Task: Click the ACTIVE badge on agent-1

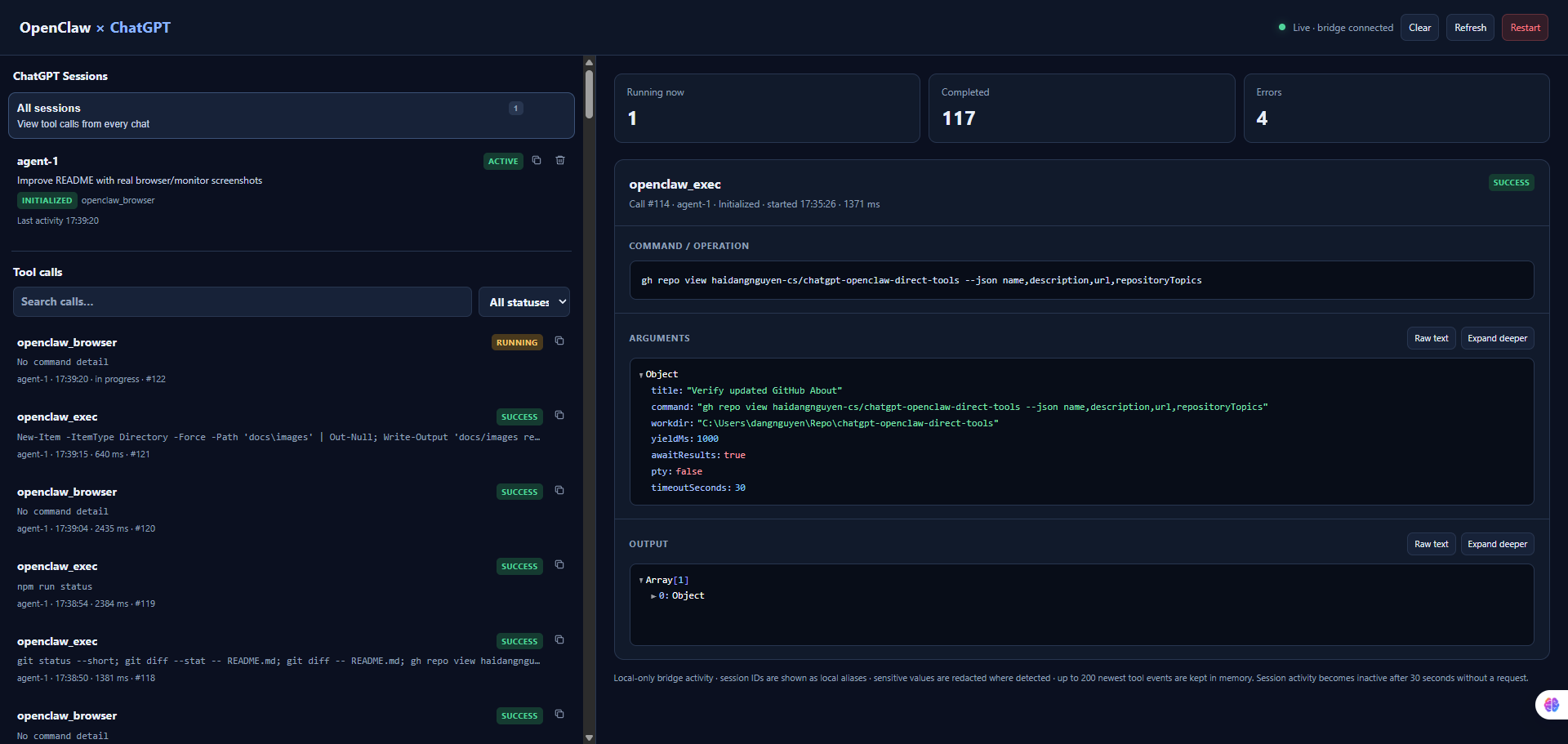Action: [503, 161]
